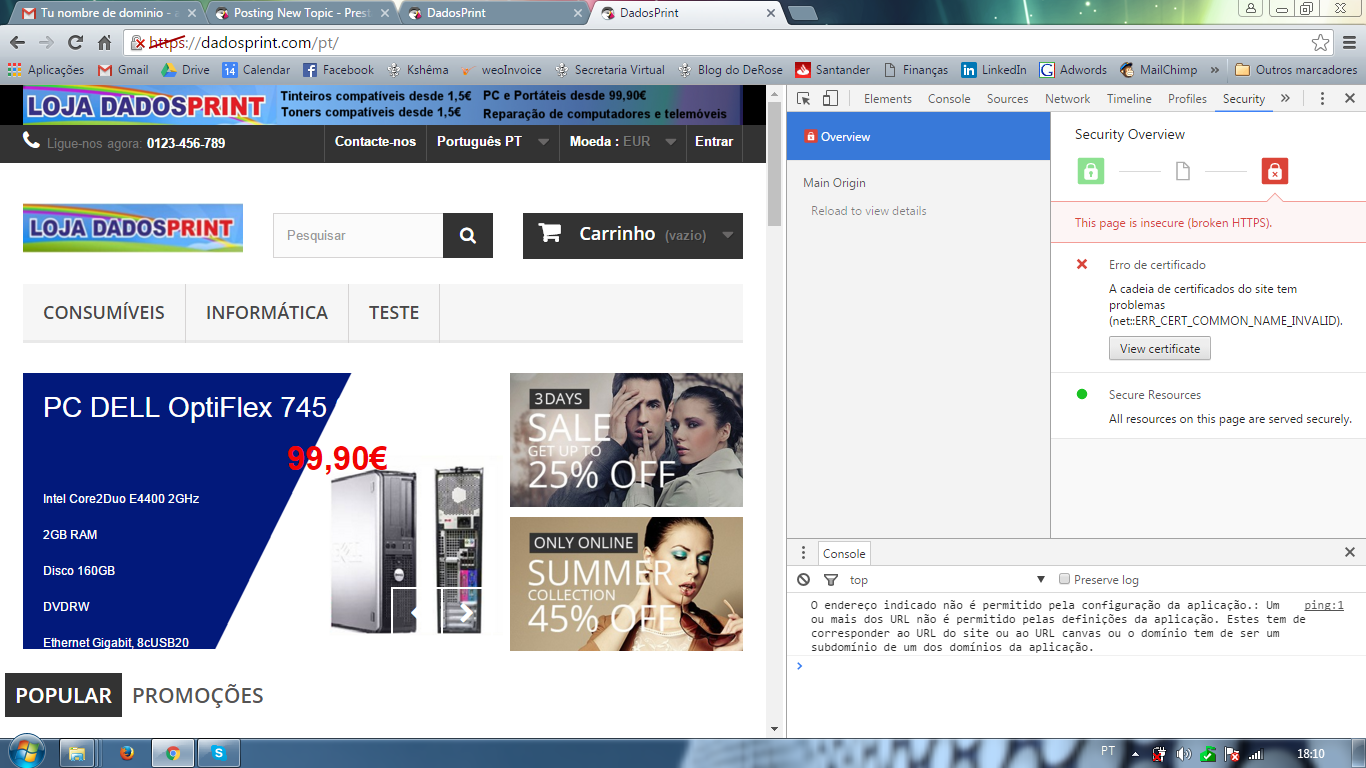Switch to the Sources DevTools tab
The image size is (1366, 768).
click(1007, 99)
